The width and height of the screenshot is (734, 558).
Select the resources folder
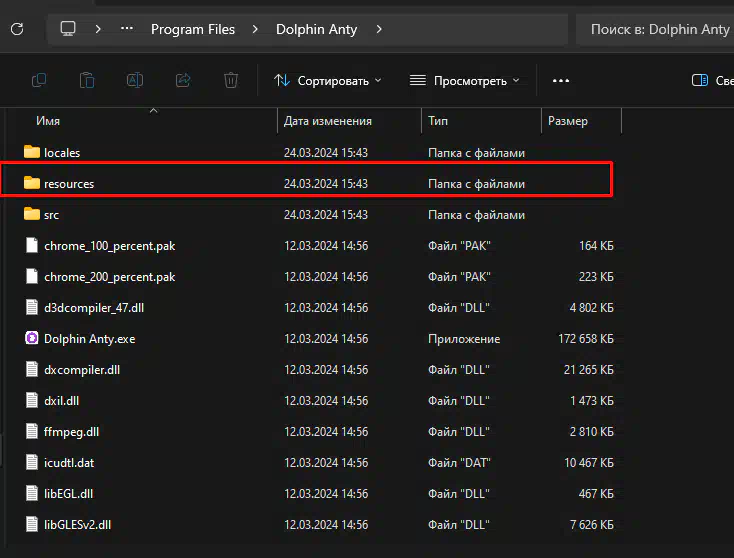pos(69,184)
